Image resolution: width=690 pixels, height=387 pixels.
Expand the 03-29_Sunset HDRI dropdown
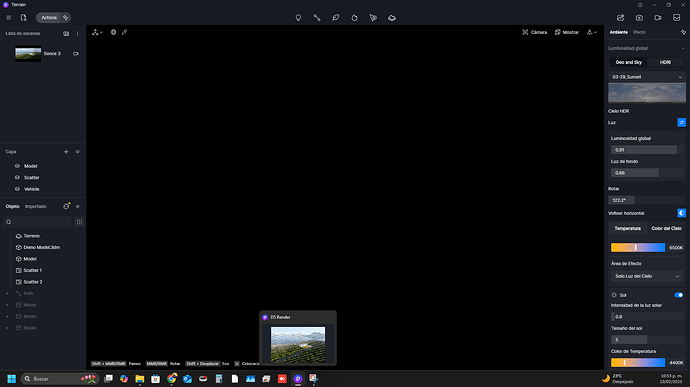point(647,77)
